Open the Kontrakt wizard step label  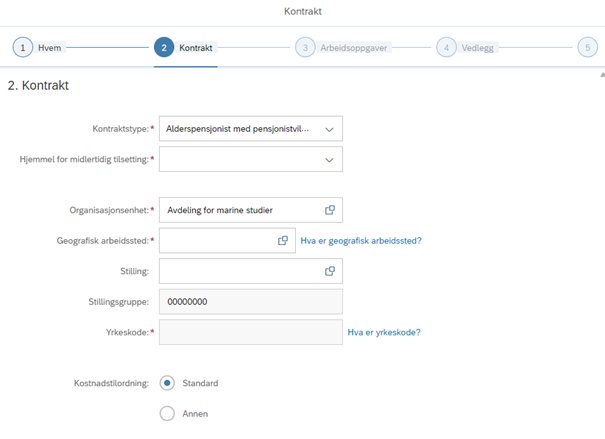[196, 48]
